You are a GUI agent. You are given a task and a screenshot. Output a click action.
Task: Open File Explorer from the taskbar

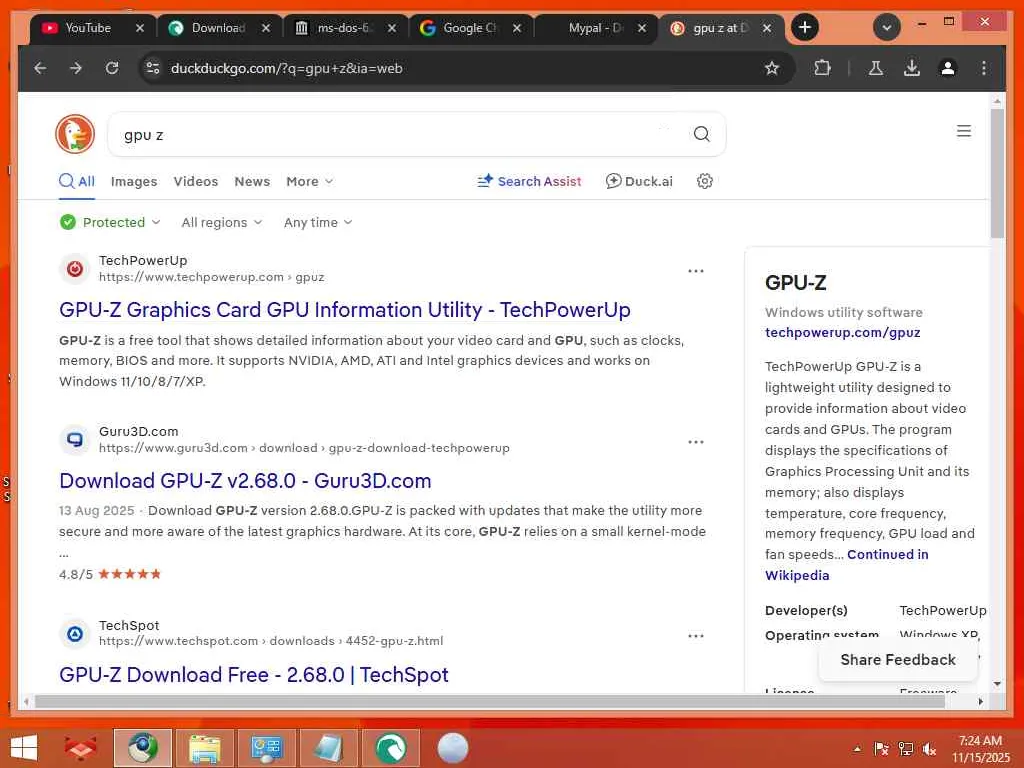tap(204, 748)
